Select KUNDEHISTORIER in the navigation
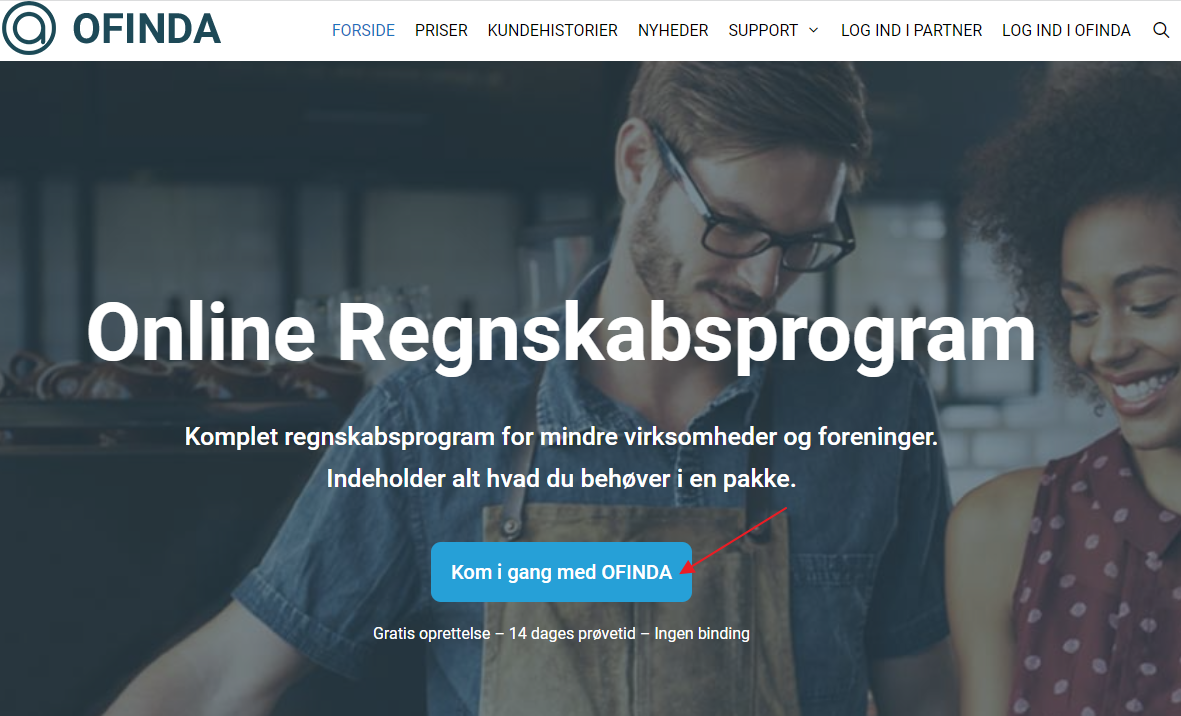 [x=552, y=30]
